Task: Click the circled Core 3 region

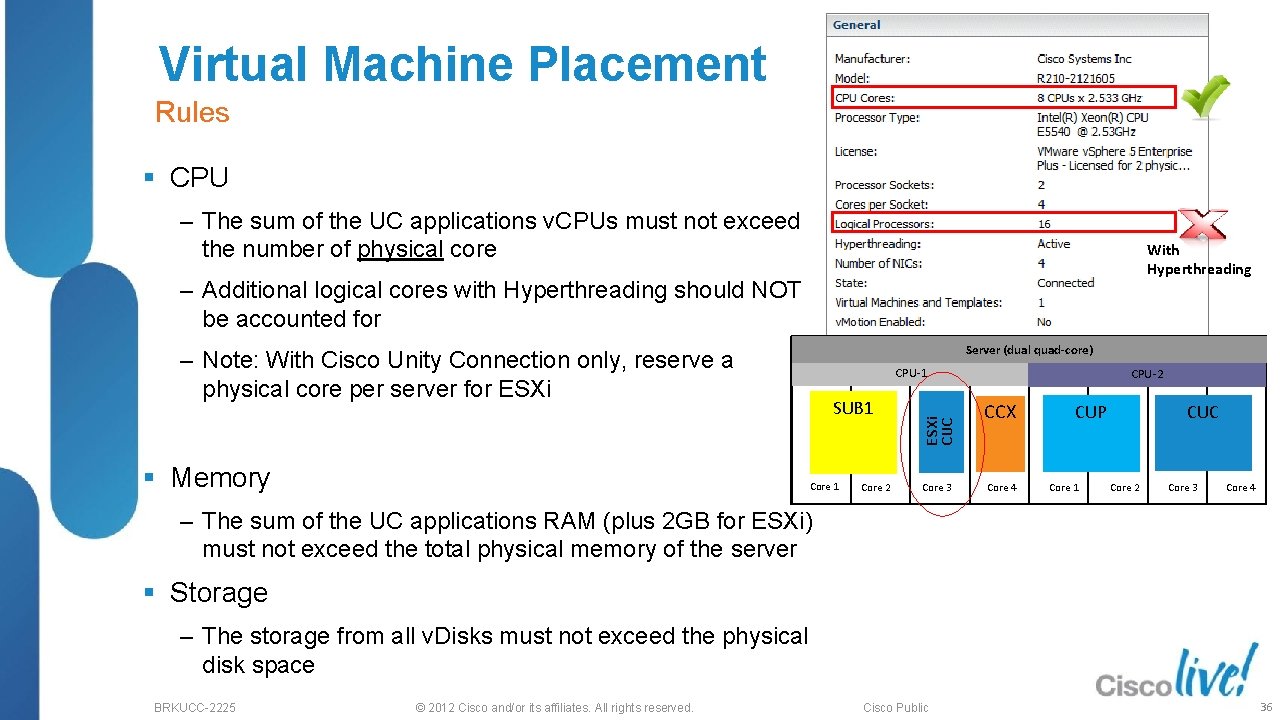Action: pyautogui.click(x=940, y=487)
